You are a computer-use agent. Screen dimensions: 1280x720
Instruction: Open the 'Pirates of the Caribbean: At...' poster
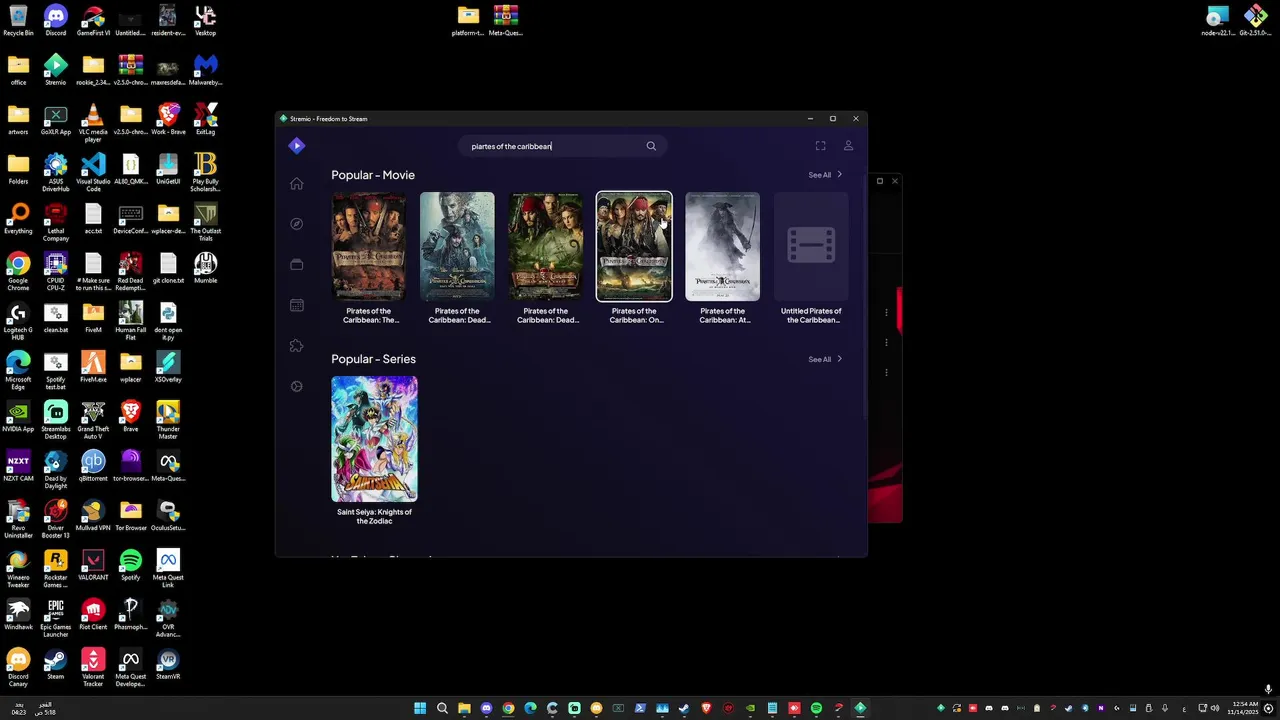click(722, 246)
